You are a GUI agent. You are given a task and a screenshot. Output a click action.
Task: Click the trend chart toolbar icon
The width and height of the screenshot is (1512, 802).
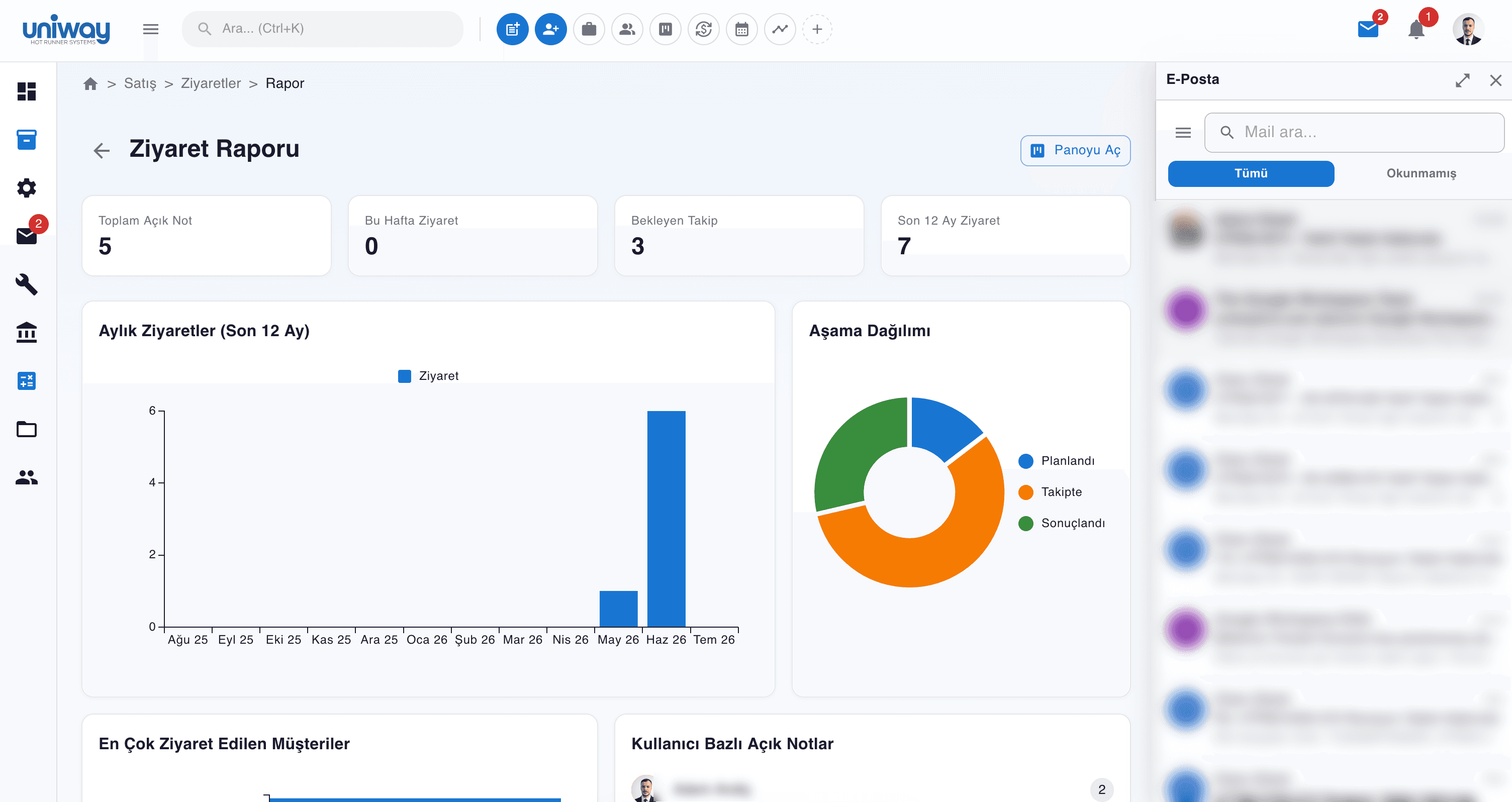coord(780,29)
